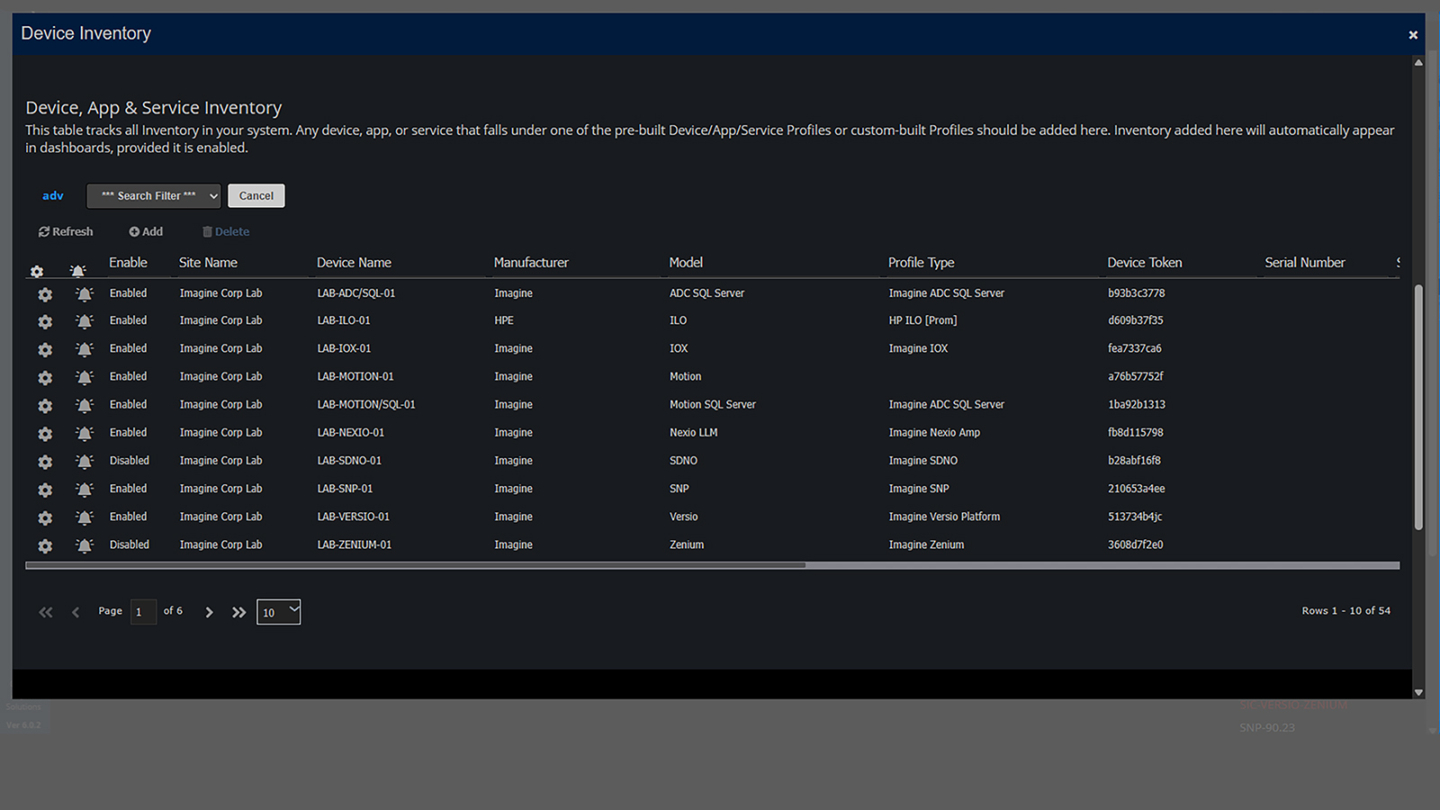The width and height of the screenshot is (1440, 810).
Task: Open settings gear for LAB-VERSIO-01 row
Action: (x=45, y=518)
